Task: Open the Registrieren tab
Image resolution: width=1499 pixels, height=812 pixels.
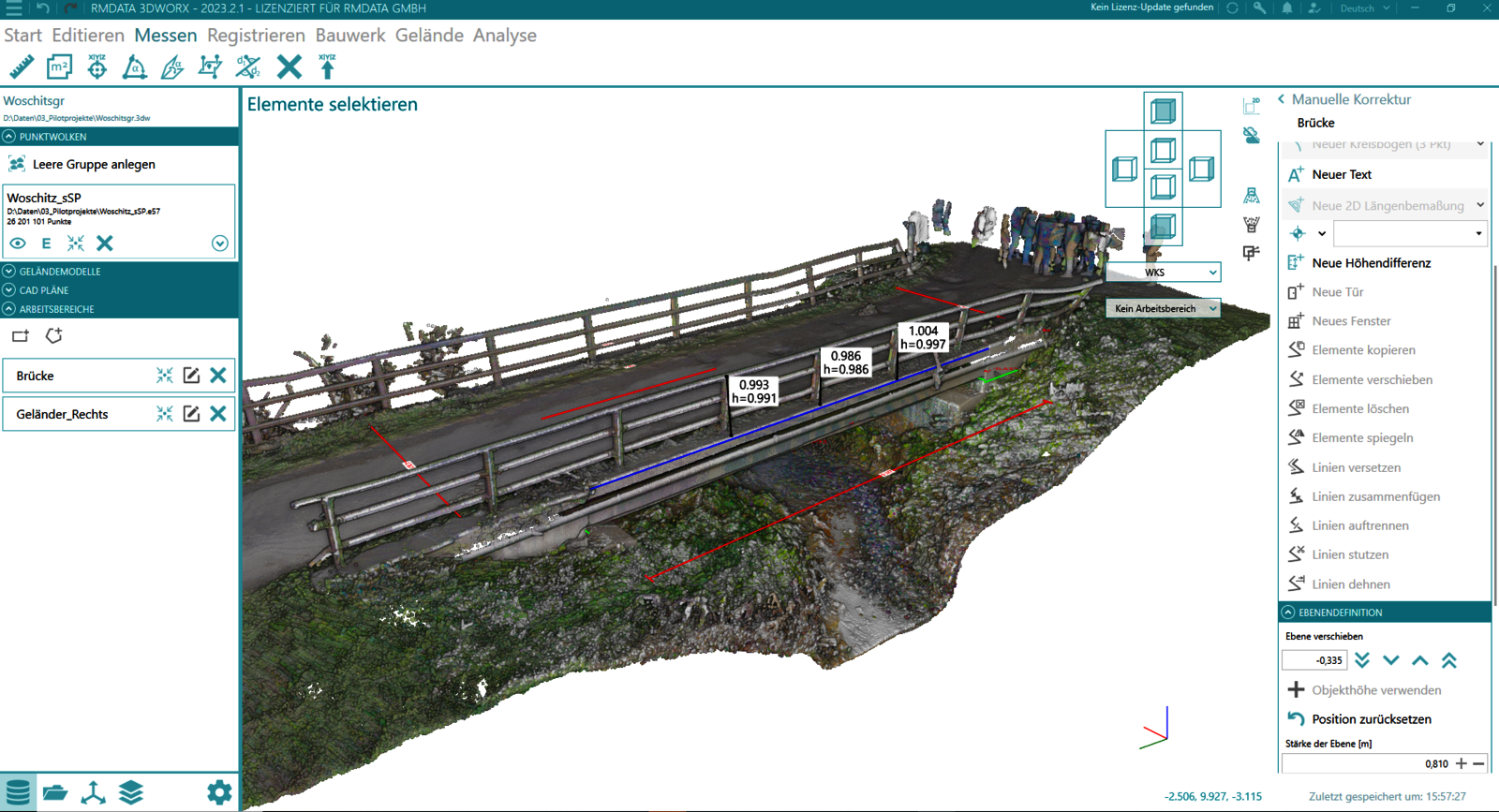Action: point(256,36)
